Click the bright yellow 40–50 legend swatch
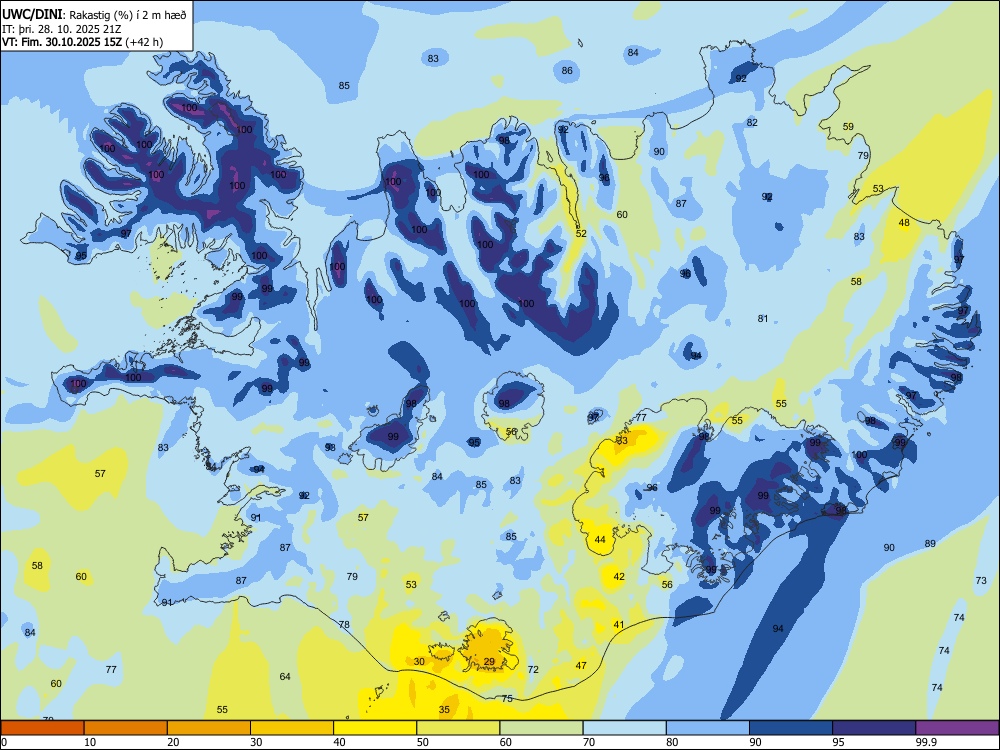This screenshot has height=750, width=1000. pos(375,728)
